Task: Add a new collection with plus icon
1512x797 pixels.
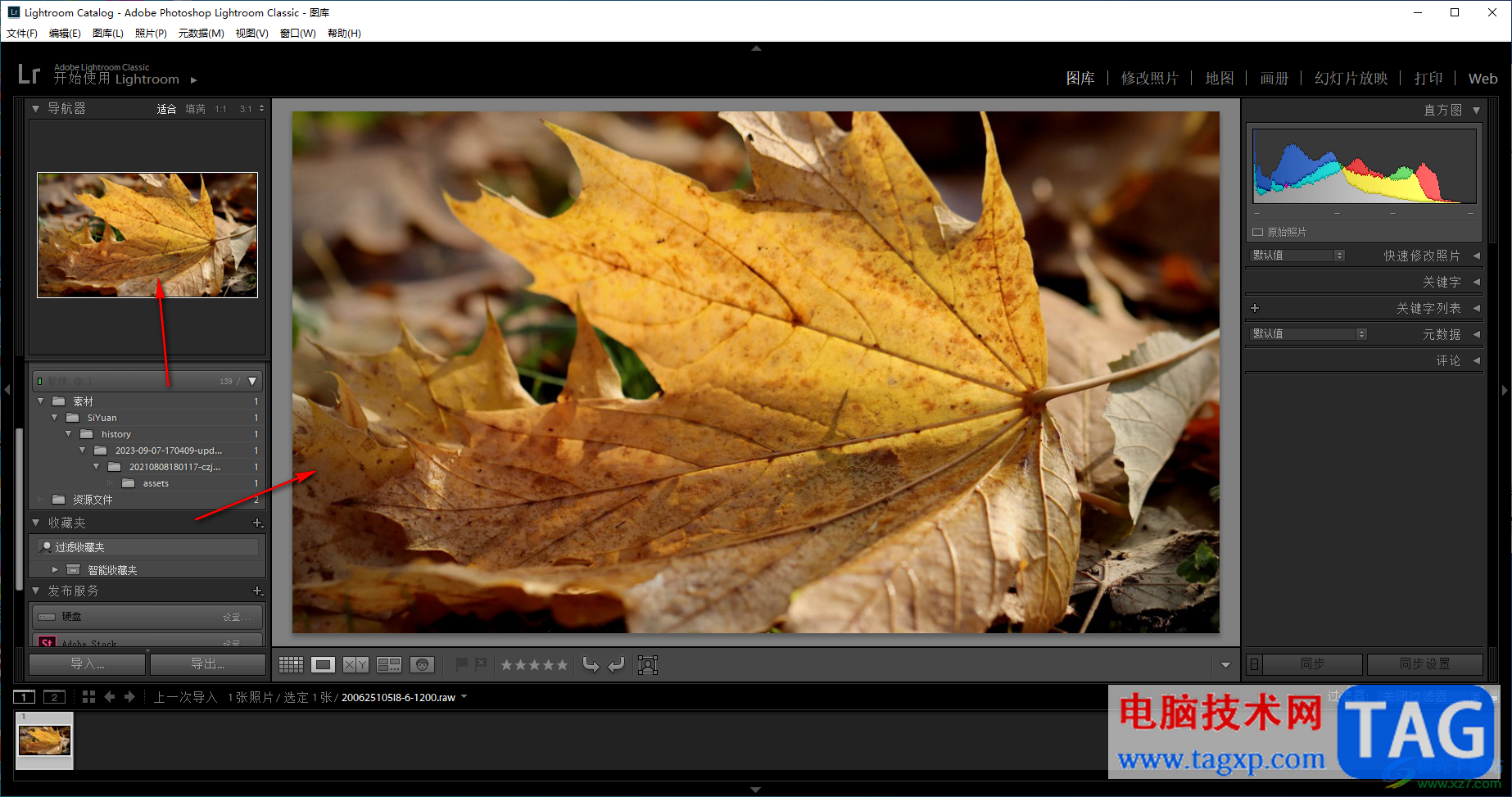Action: coord(257,523)
